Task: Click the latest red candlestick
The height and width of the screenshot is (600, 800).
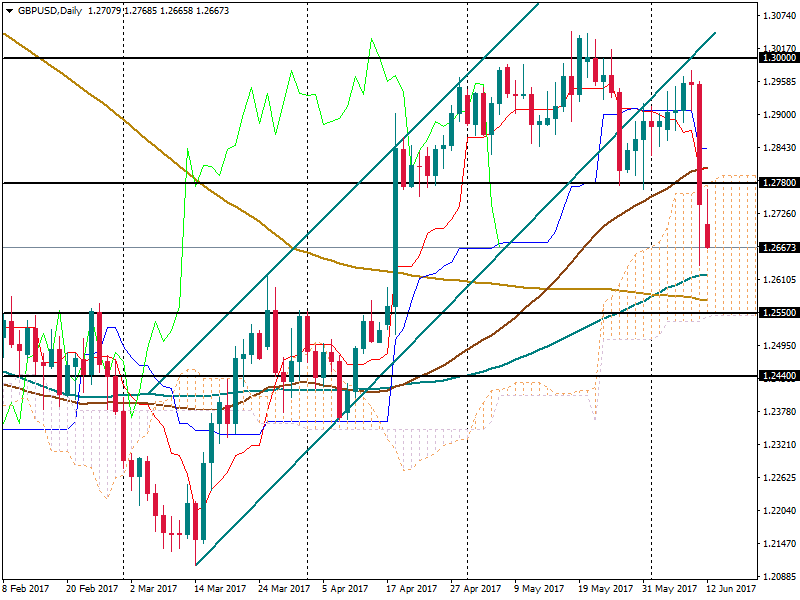Action: [x=708, y=235]
